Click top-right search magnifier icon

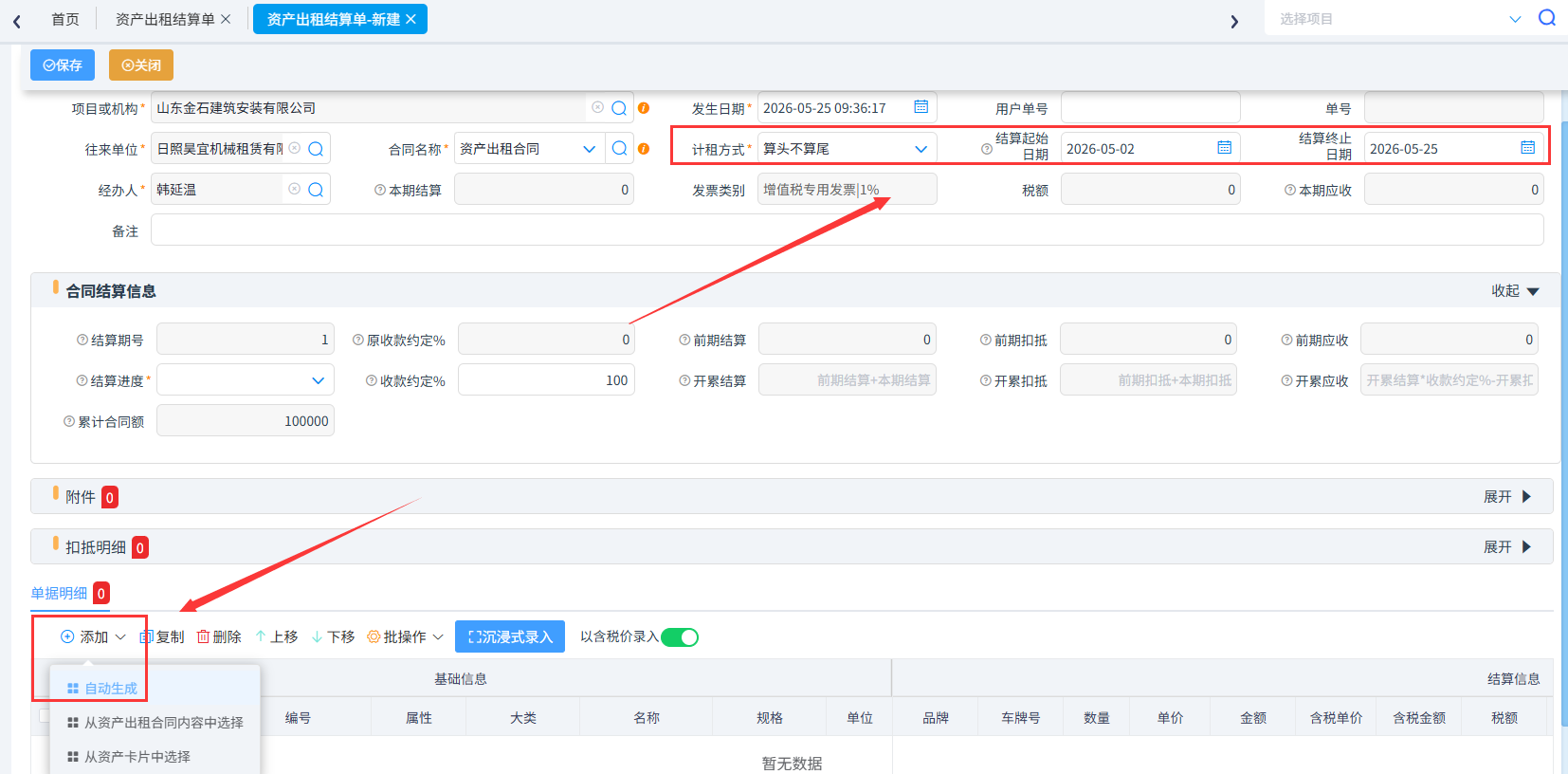pos(1546,18)
